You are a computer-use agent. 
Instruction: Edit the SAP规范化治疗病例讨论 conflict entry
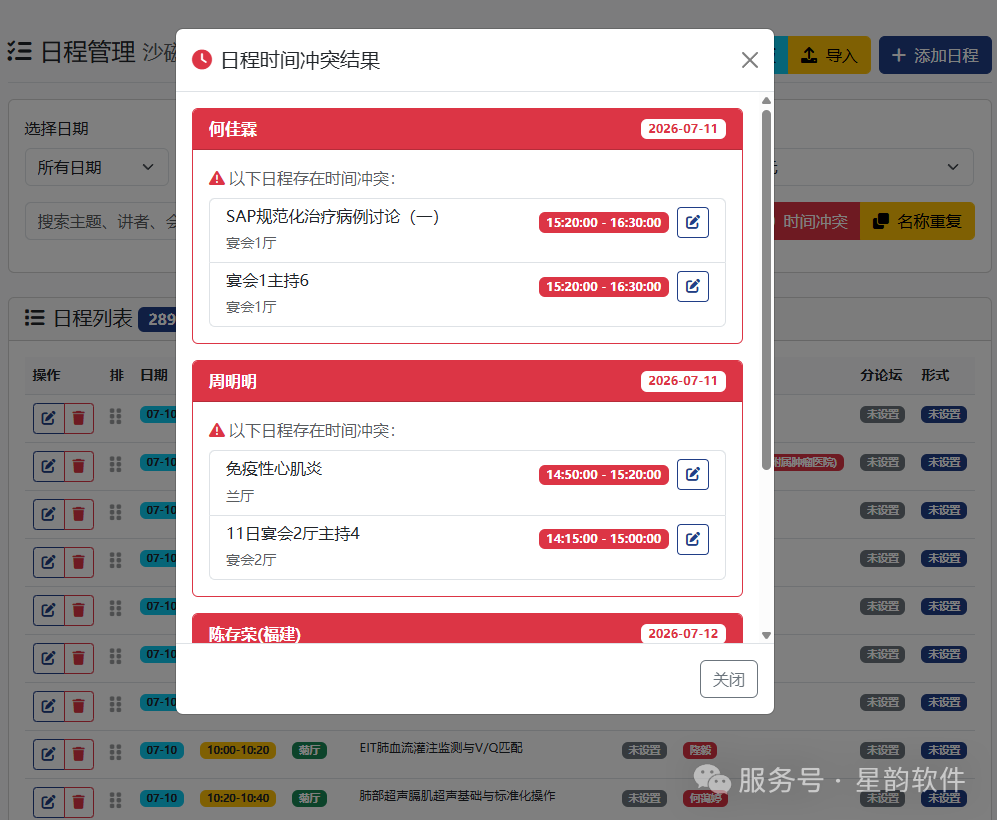click(692, 222)
